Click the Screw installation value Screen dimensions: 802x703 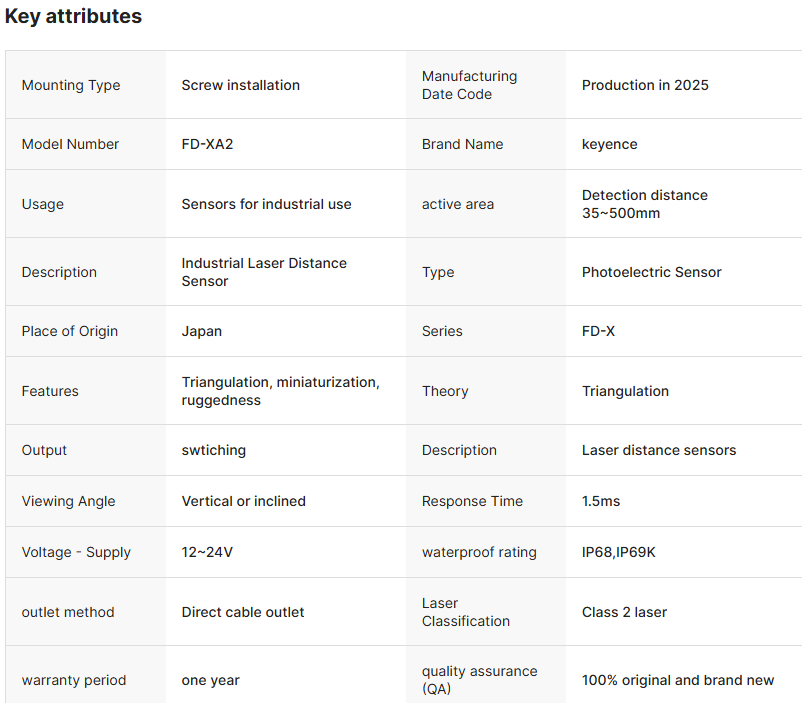(x=240, y=85)
